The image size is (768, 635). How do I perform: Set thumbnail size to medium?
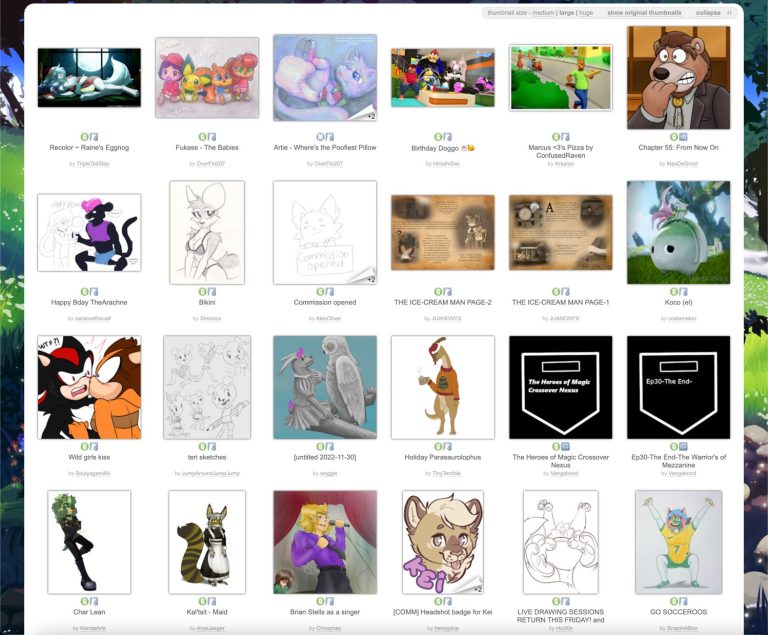[543, 13]
